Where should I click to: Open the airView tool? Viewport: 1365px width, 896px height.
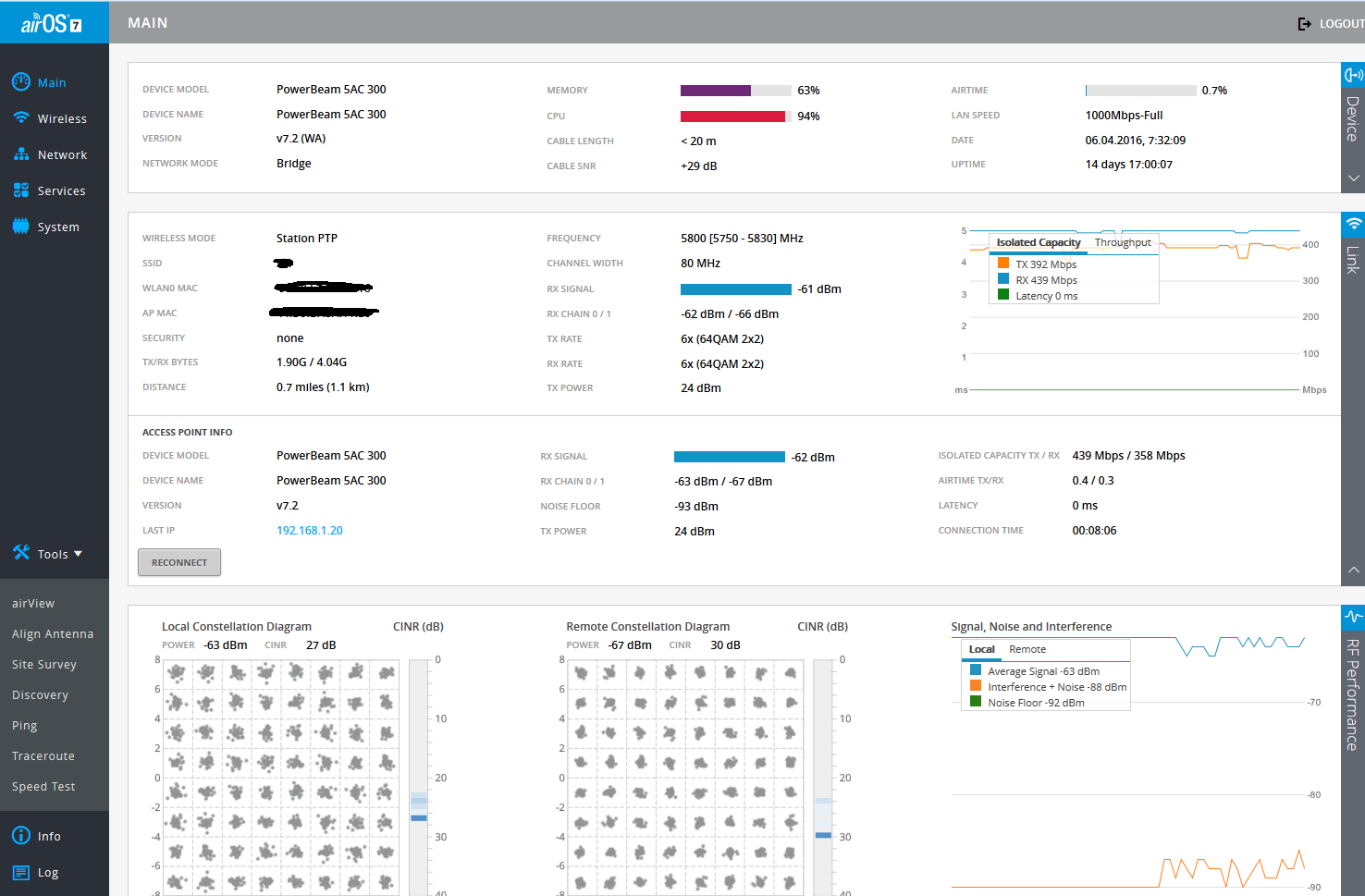[x=33, y=603]
